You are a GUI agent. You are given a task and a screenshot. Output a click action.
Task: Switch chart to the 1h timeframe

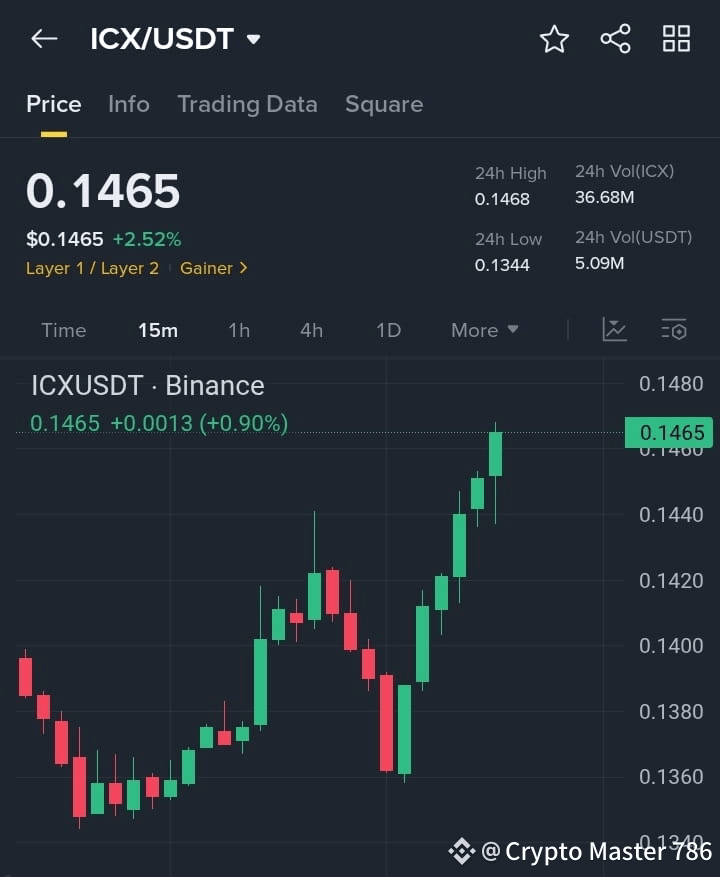pos(239,330)
